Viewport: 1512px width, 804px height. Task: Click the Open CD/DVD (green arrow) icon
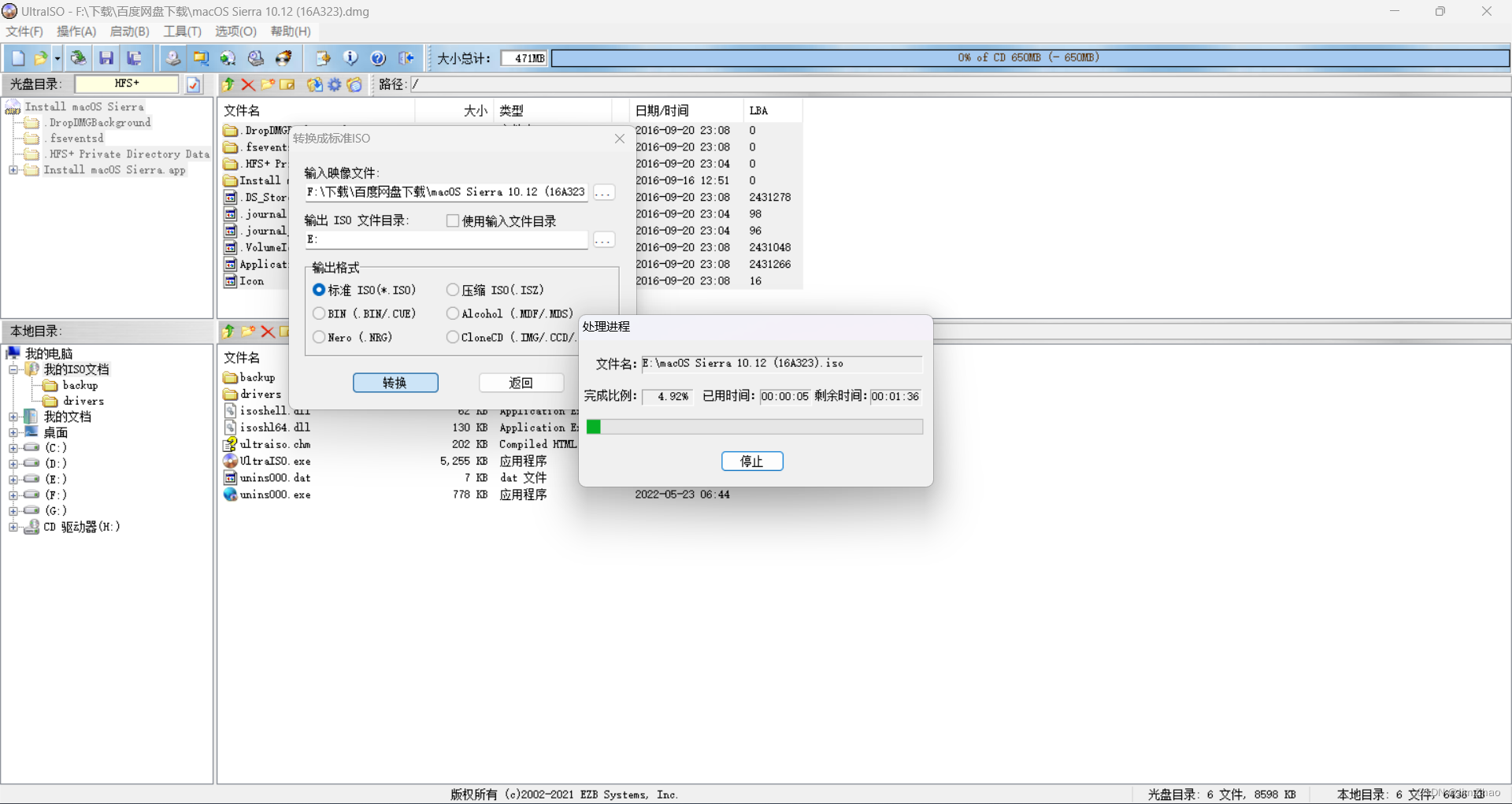[x=78, y=58]
